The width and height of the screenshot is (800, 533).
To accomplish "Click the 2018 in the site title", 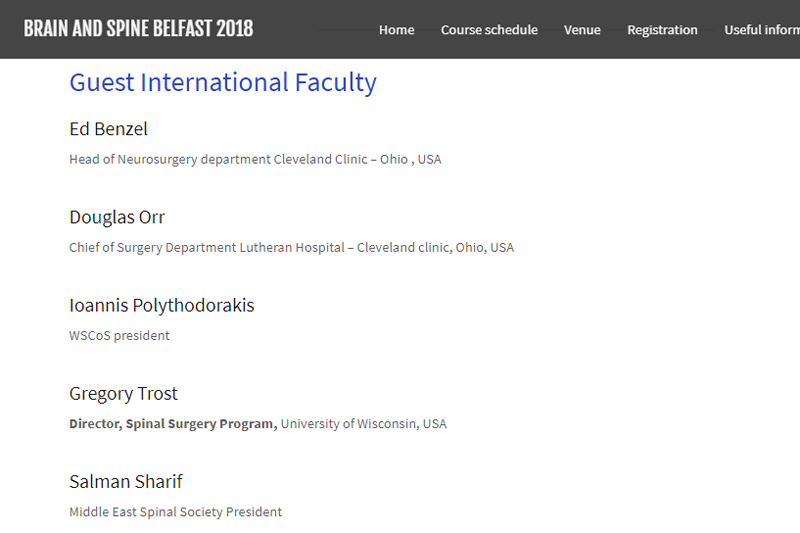I will 235,29.
